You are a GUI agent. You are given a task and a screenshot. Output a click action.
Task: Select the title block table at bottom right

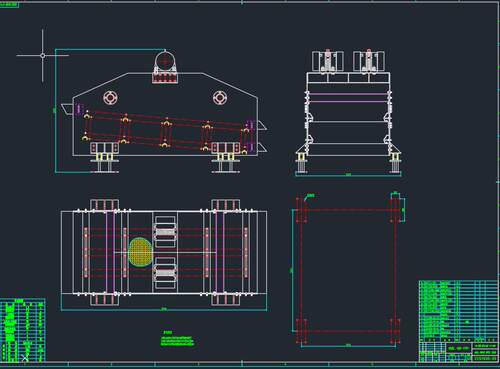(x=458, y=321)
